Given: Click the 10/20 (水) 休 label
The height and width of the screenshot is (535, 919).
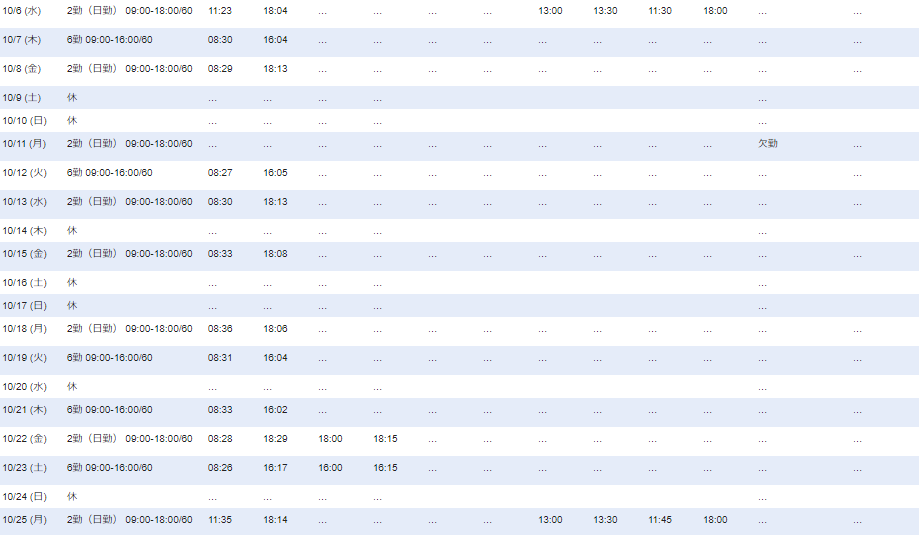Looking at the screenshot, I should 71,387.
